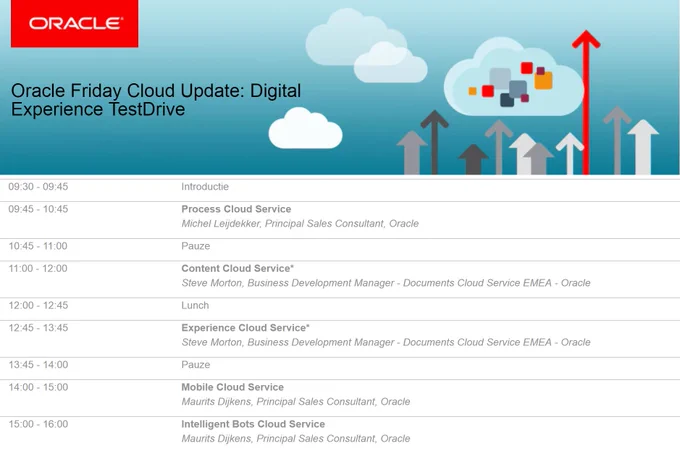The width and height of the screenshot is (680, 451).
Task: Click the Pauze entry at 13:45
Action: [196, 365]
